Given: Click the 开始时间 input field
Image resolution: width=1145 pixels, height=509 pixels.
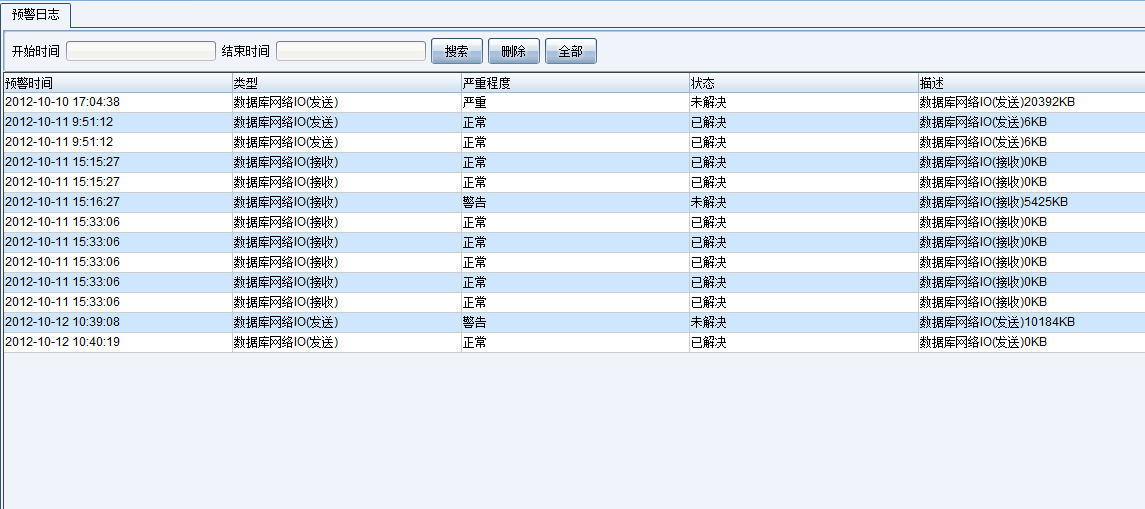Looking at the screenshot, I should pyautogui.click(x=141, y=51).
